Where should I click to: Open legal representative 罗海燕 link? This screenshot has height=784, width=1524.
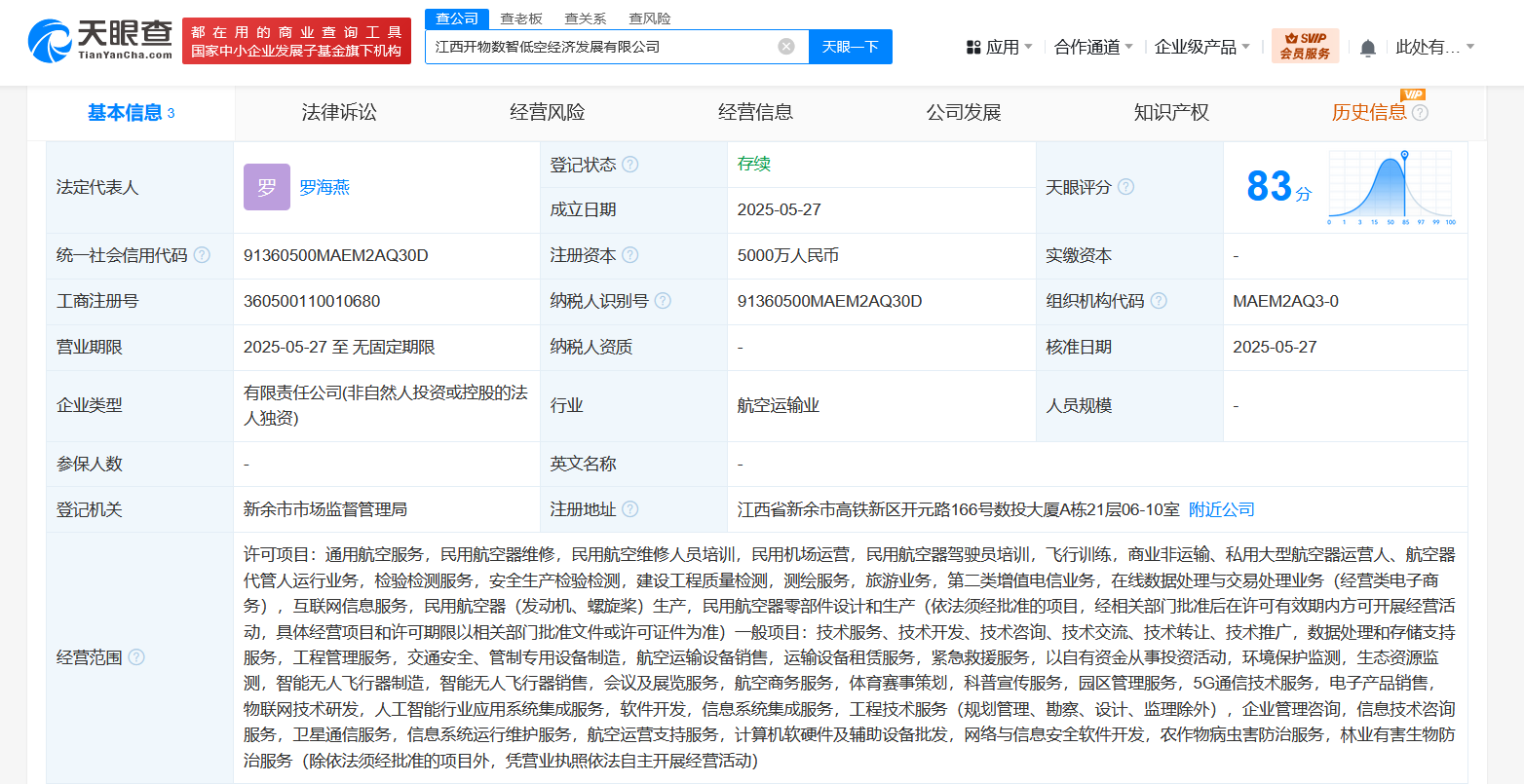pyautogui.click(x=324, y=187)
